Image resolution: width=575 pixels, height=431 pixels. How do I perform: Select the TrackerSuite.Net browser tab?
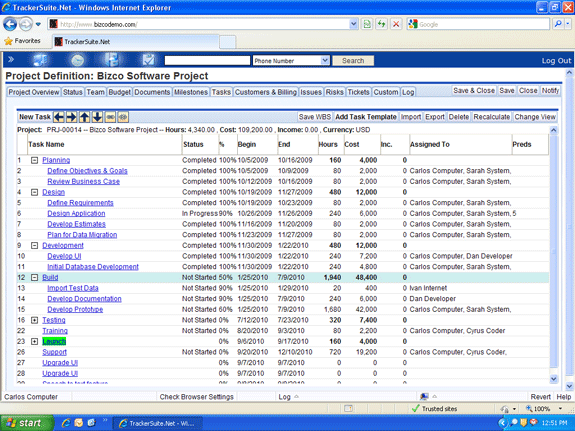point(136,42)
